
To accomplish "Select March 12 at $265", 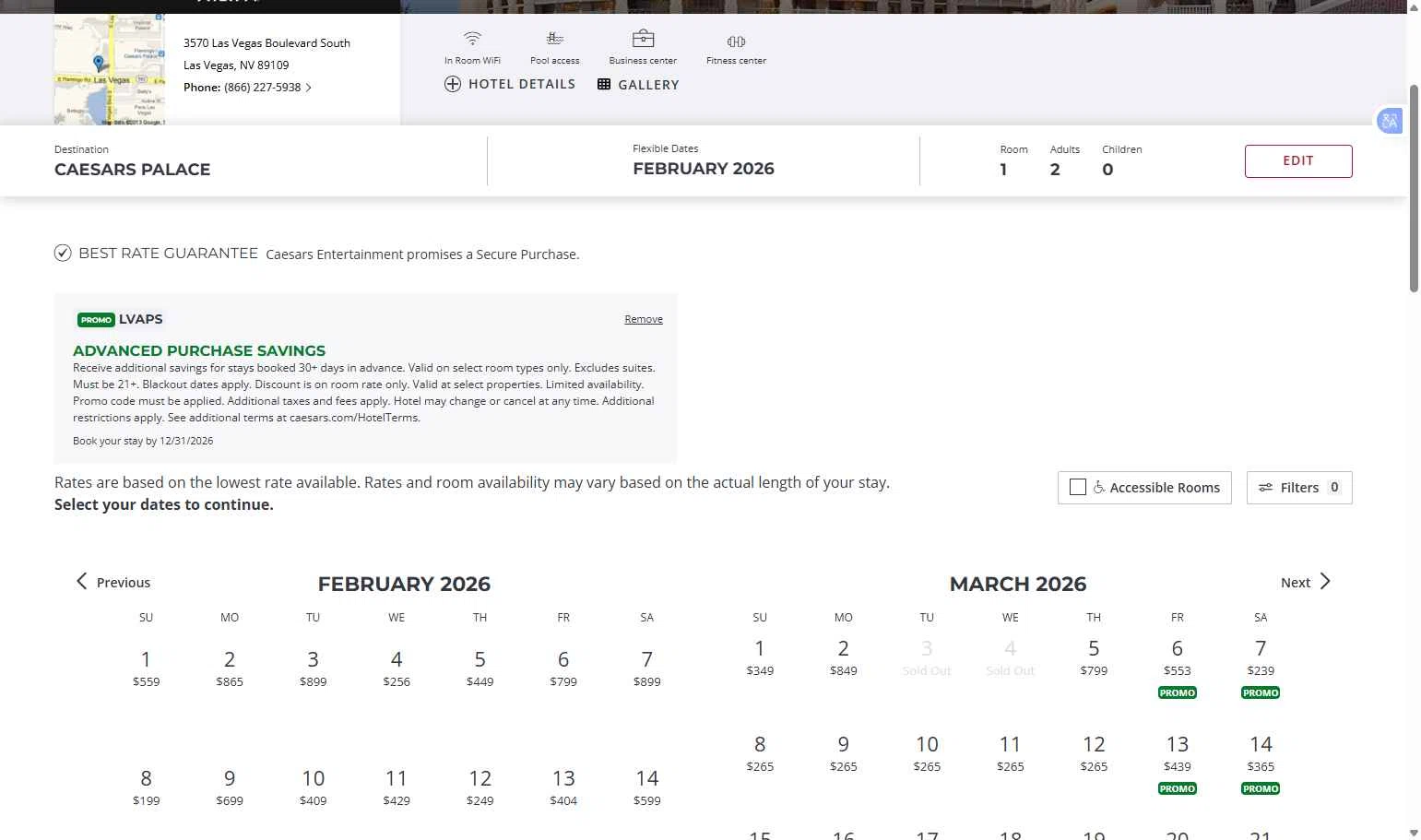I will point(1094,753).
